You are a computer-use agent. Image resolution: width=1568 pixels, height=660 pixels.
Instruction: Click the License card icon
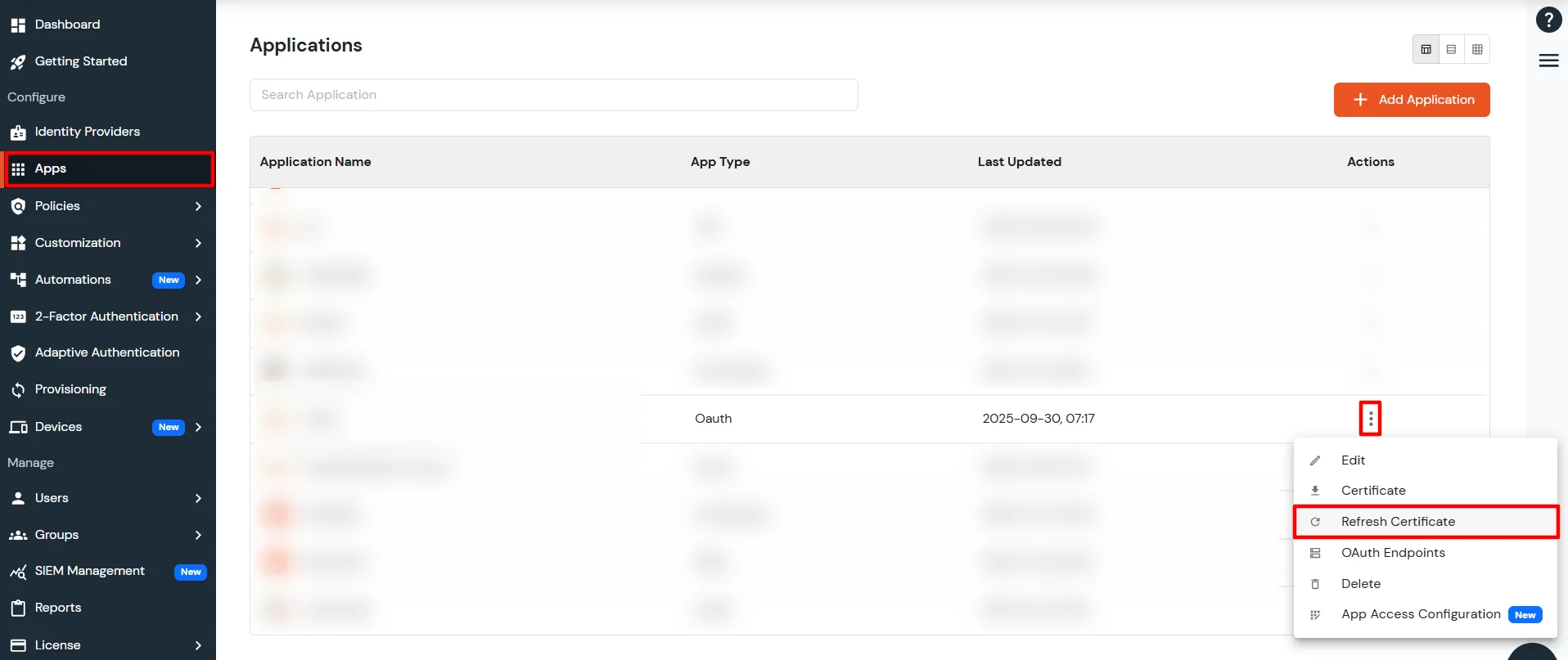tap(18, 645)
